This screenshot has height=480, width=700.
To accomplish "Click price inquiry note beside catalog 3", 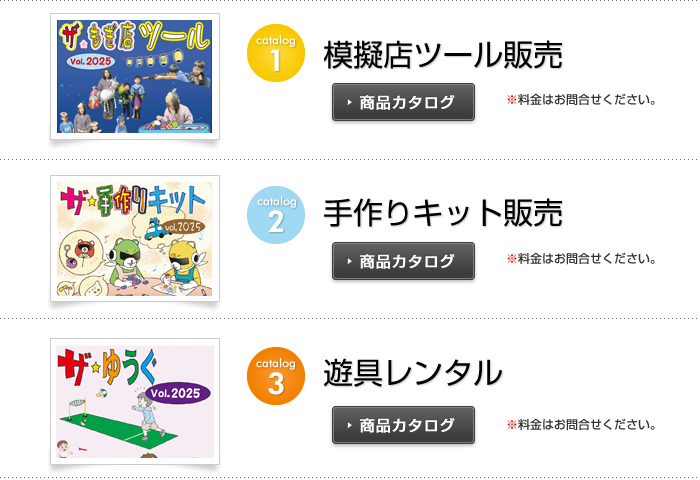I will pos(581,425).
